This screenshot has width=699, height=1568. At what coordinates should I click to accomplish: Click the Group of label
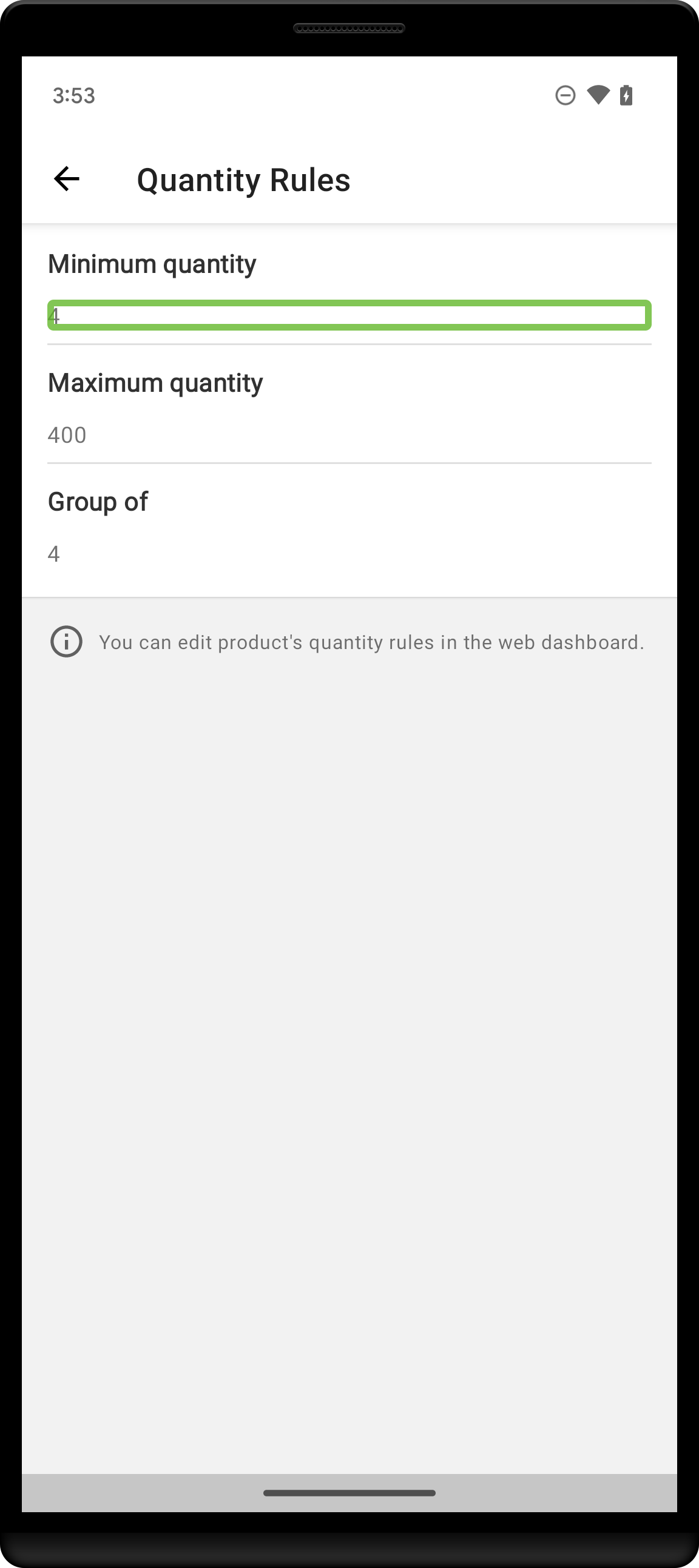coord(98,501)
